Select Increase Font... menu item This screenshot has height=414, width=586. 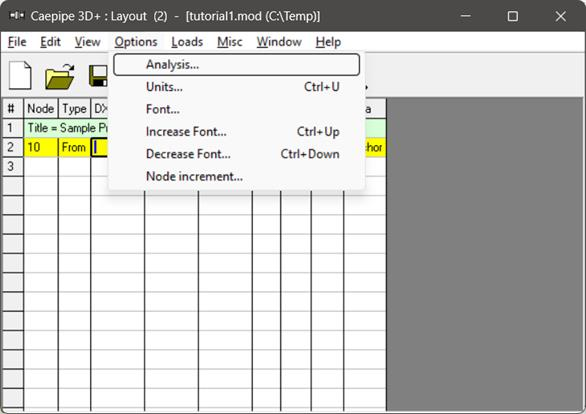coord(237,132)
